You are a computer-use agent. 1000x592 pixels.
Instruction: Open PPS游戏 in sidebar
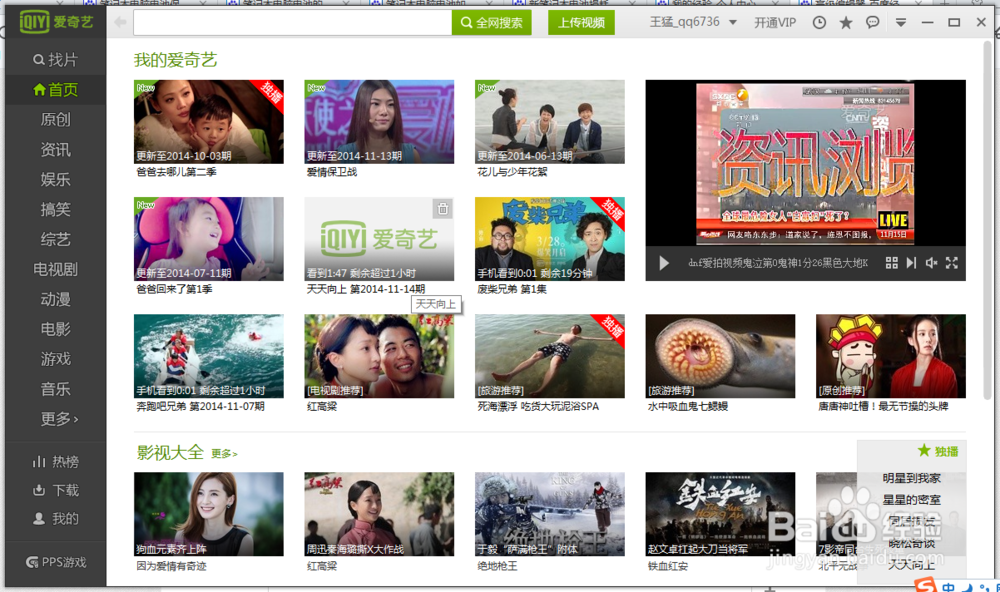click(55, 562)
